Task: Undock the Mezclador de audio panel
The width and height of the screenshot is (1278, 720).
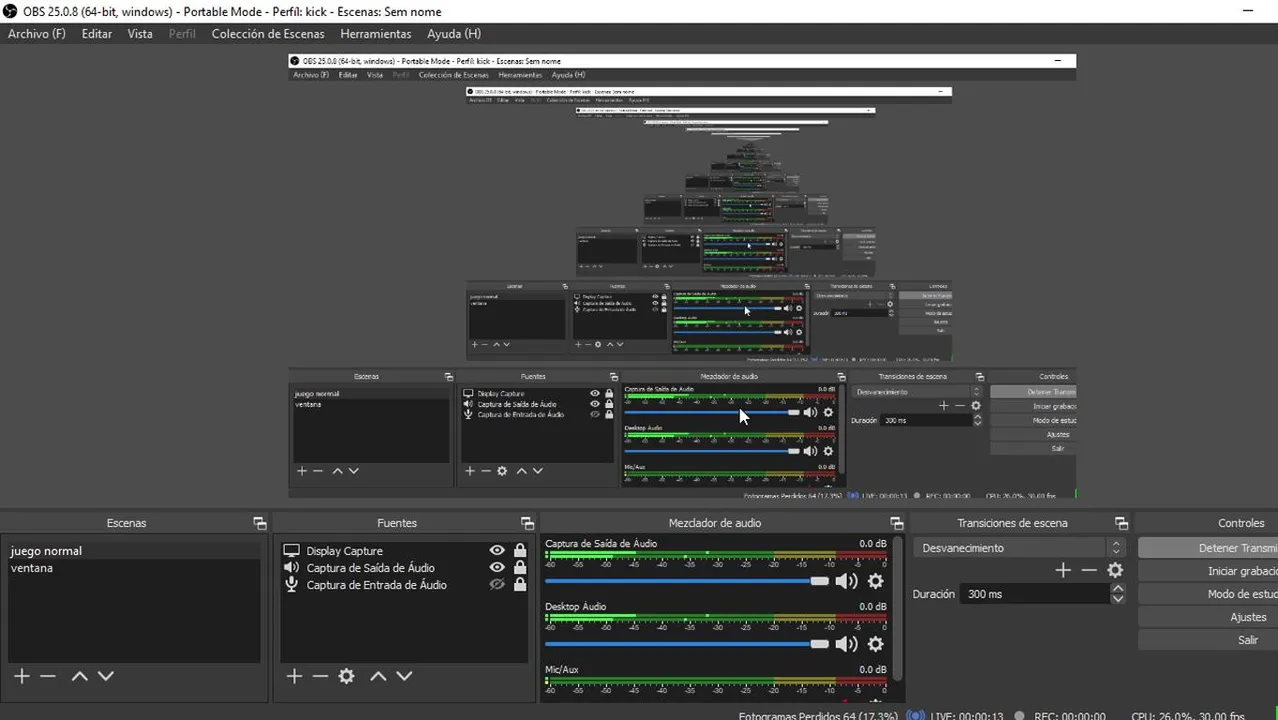Action: pos(896,523)
